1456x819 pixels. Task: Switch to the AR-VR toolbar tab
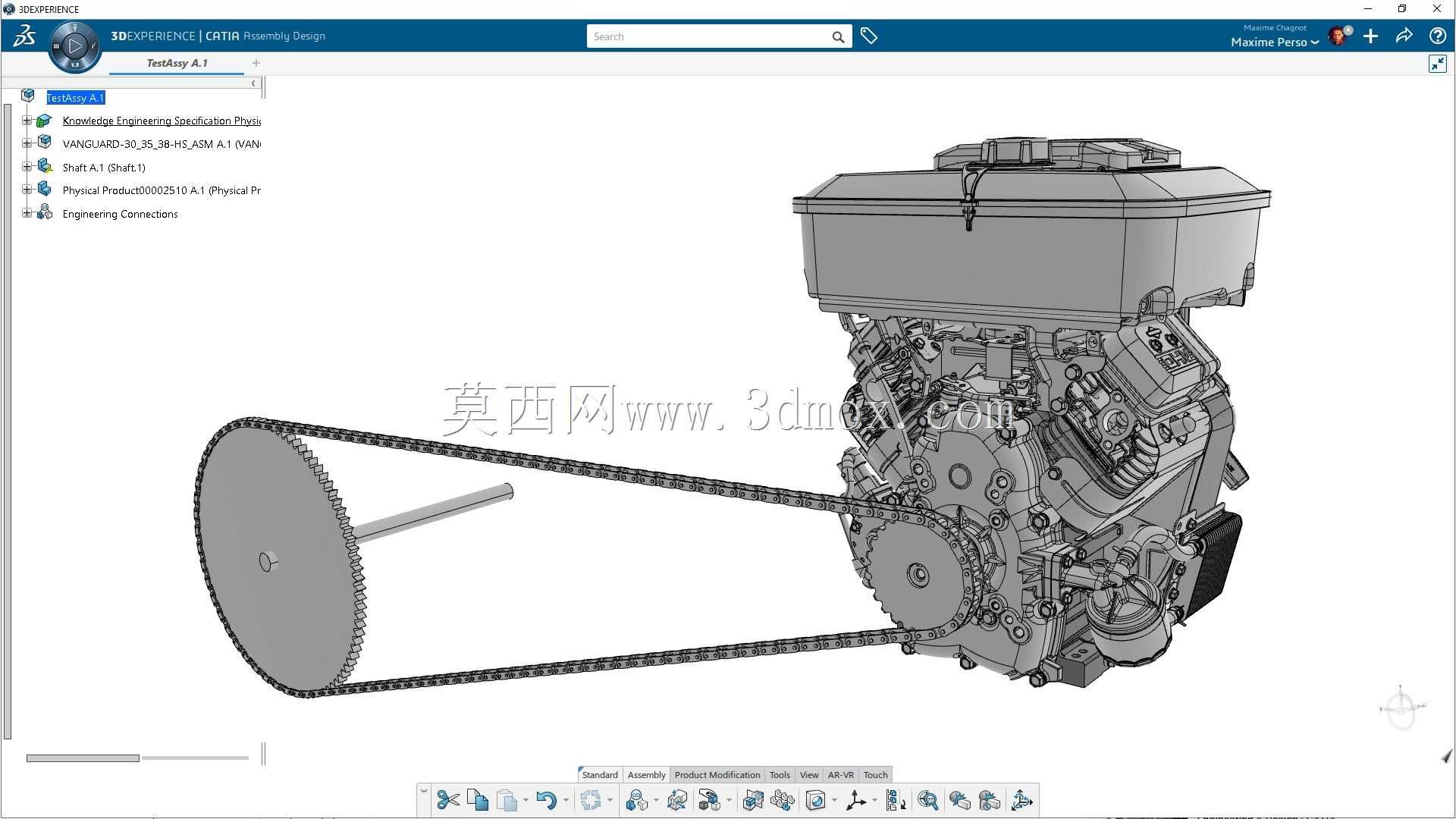[x=840, y=775]
